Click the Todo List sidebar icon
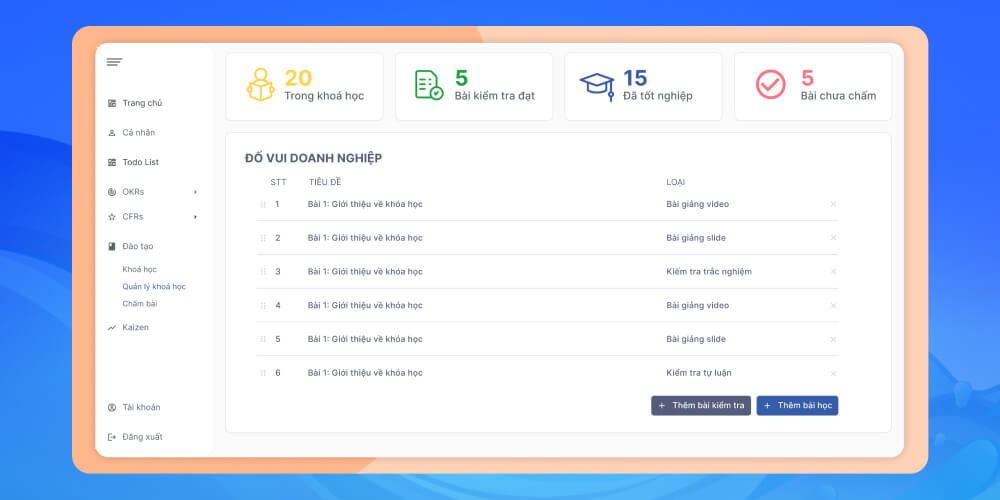Viewport: 1000px width, 500px height. pos(112,163)
